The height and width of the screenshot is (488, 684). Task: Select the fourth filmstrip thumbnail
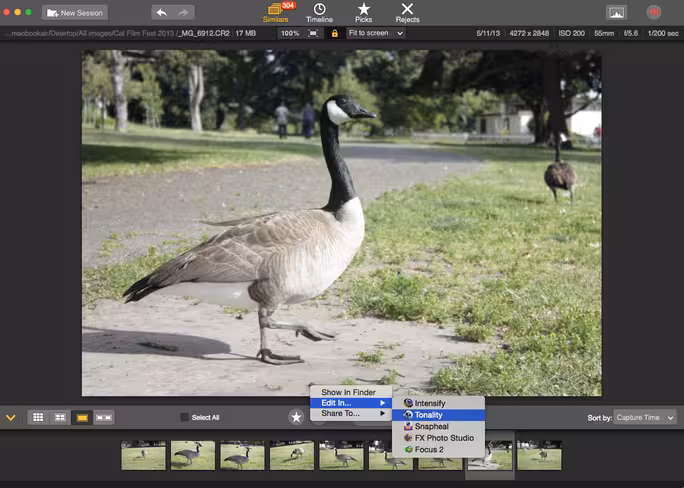pyautogui.click(x=292, y=455)
